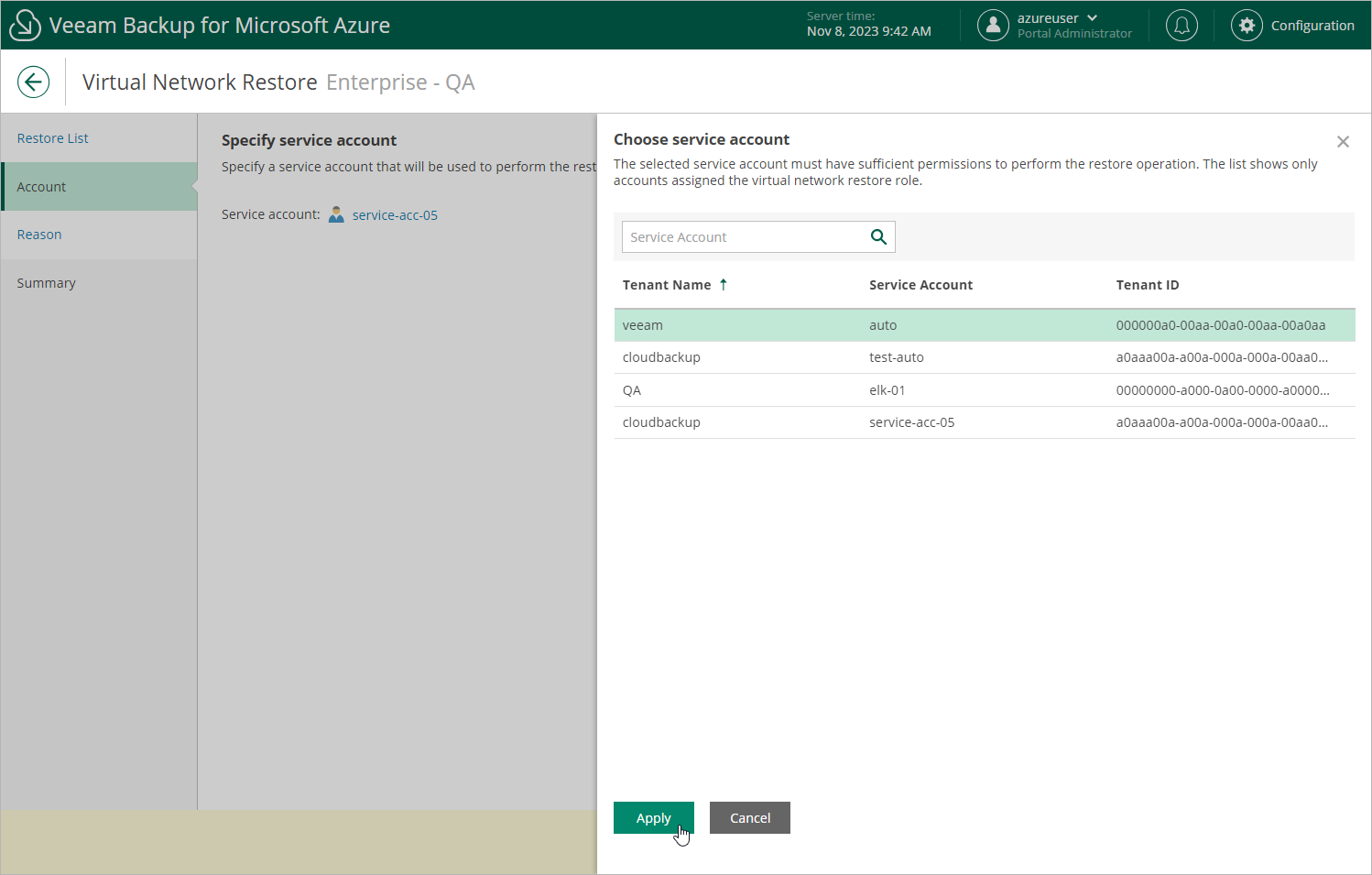Click the user icon beside service-acc-05
The image size is (1372, 875).
(x=336, y=214)
